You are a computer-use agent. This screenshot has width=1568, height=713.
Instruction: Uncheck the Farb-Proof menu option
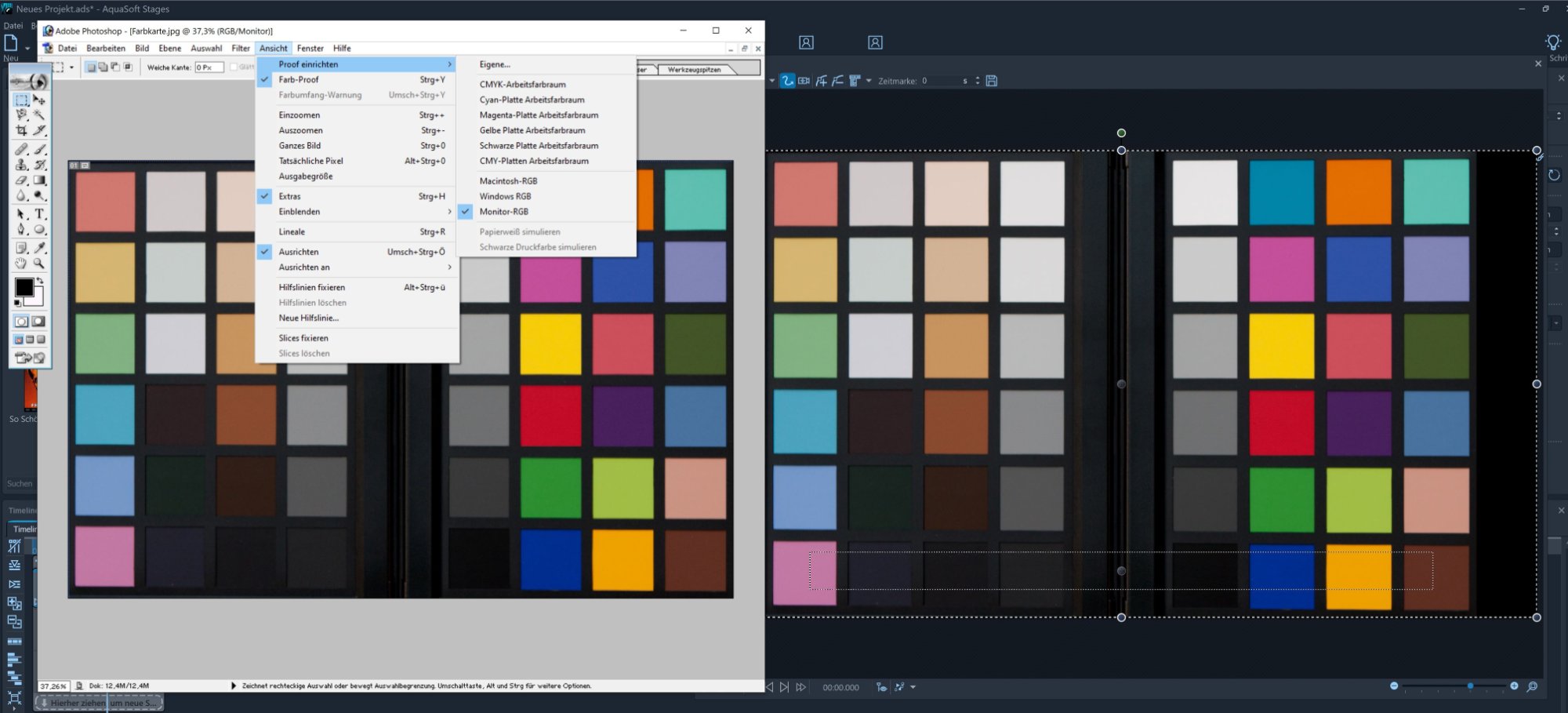[x=299, y=80]
